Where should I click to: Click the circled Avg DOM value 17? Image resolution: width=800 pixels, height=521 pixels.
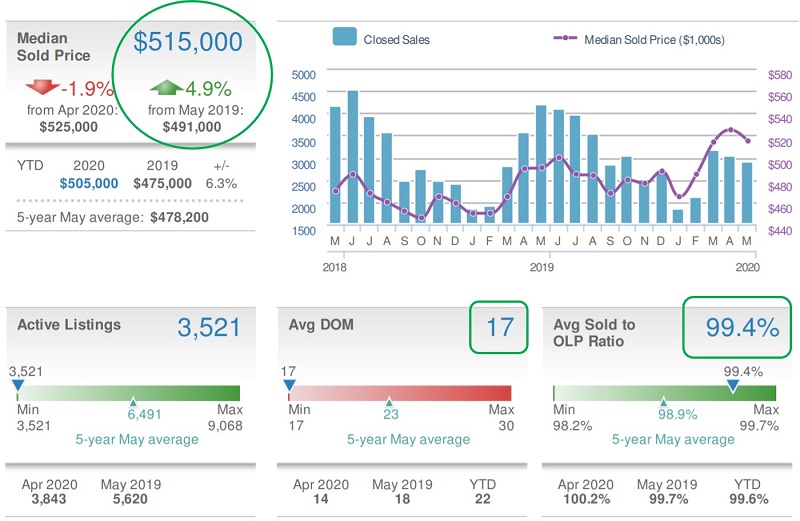click(x=498, y=328)
